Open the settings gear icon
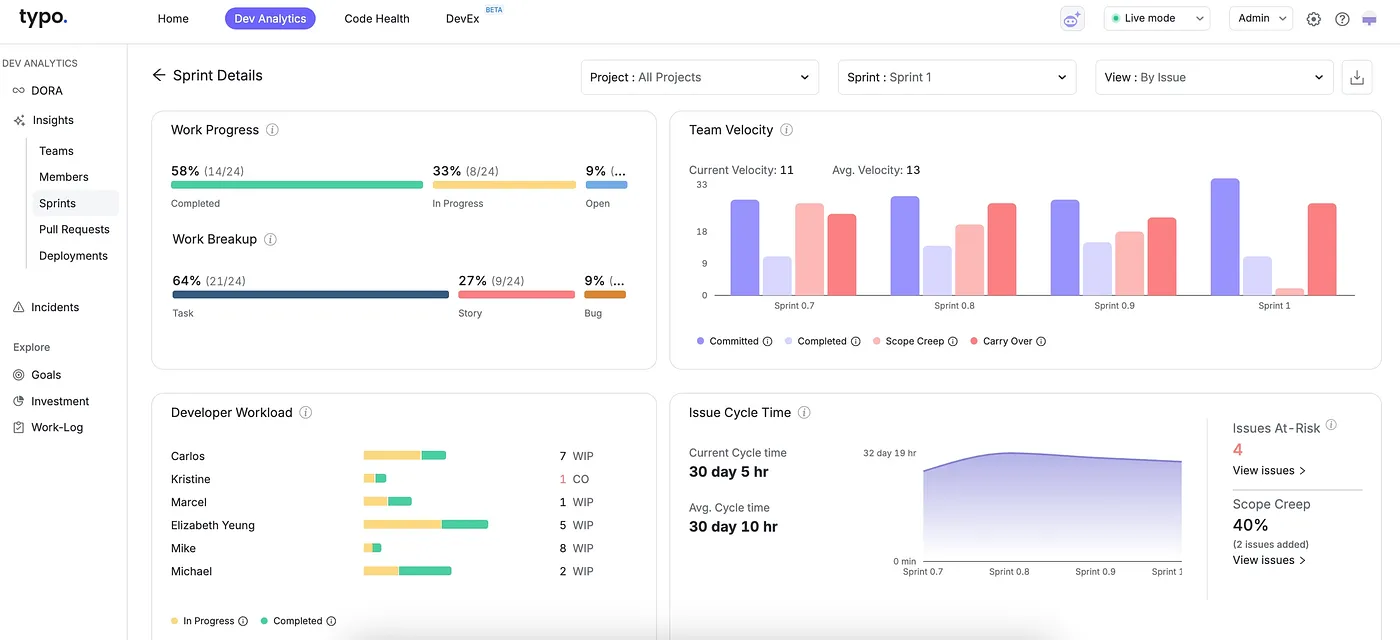 (1314, 19)
